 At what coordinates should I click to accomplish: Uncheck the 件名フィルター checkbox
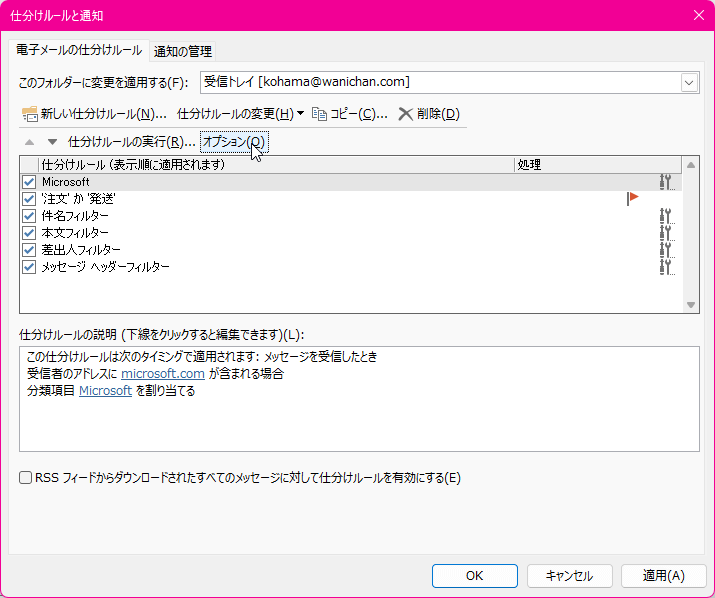29,216
